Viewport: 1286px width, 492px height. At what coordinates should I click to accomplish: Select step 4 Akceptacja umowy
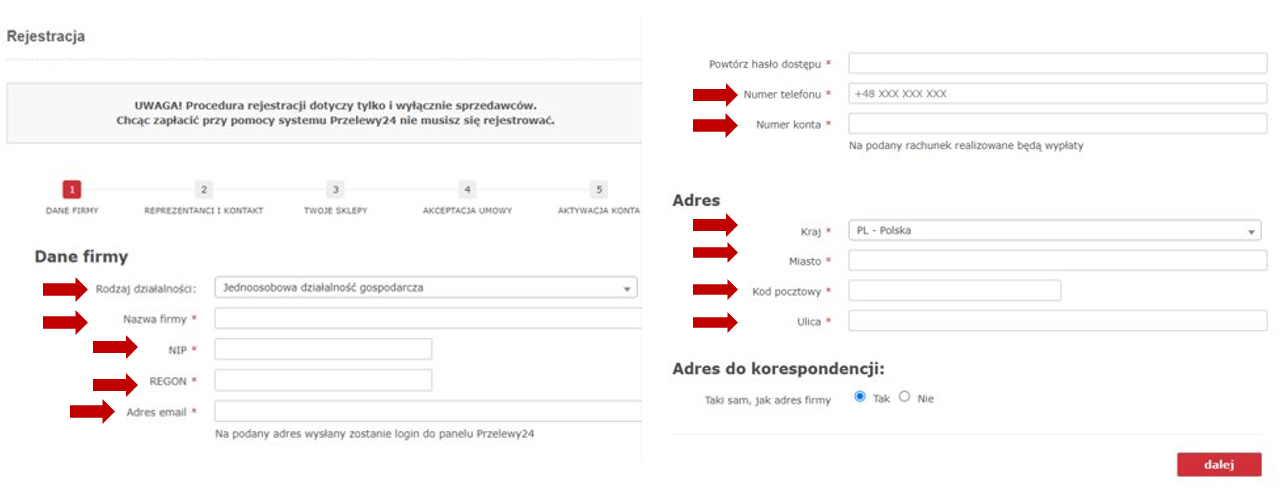467,189
